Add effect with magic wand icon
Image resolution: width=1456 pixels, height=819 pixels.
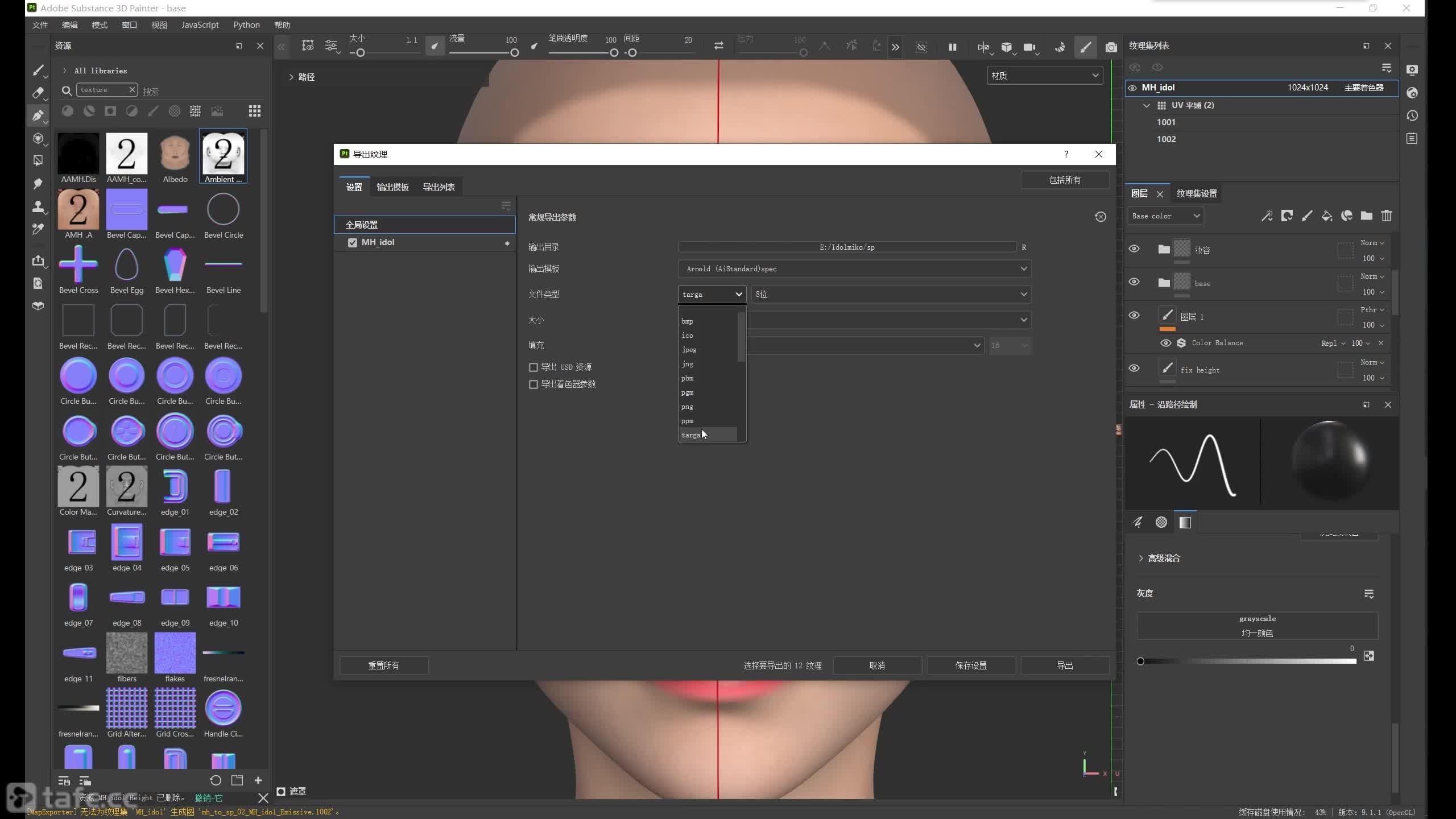tap(1267, 216)
